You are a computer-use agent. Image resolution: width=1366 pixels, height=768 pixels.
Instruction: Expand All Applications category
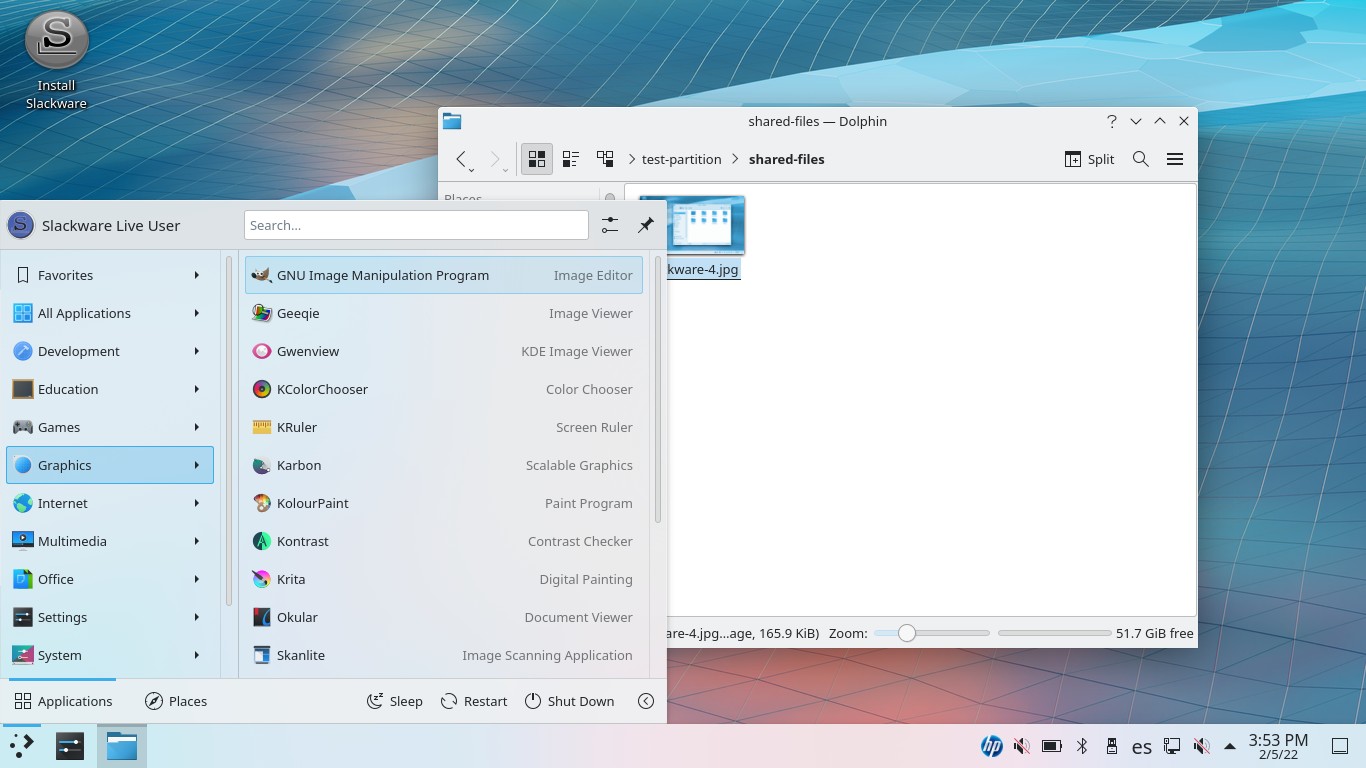click(110, 313)
